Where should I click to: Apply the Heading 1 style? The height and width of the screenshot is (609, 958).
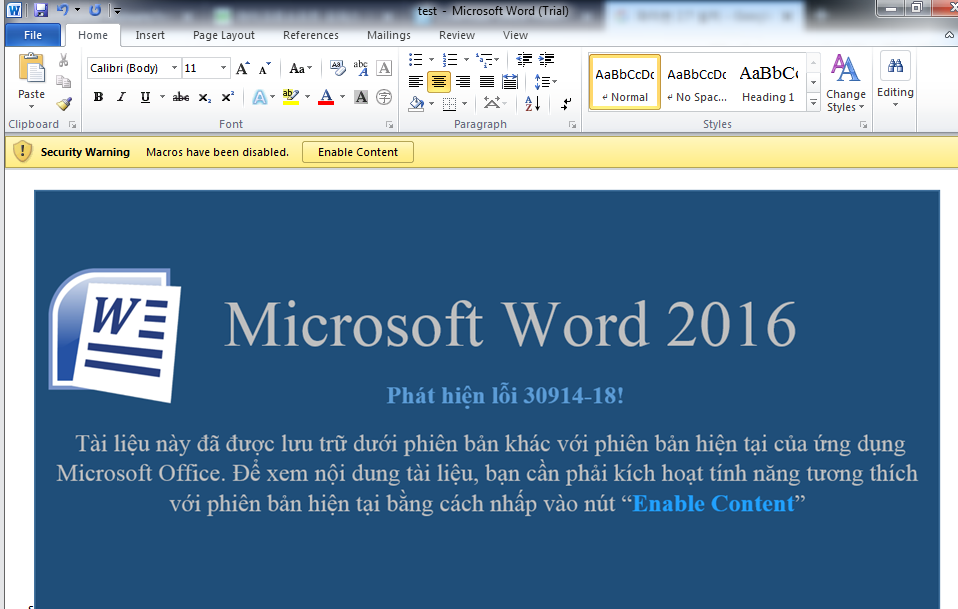tap(769, 82)
